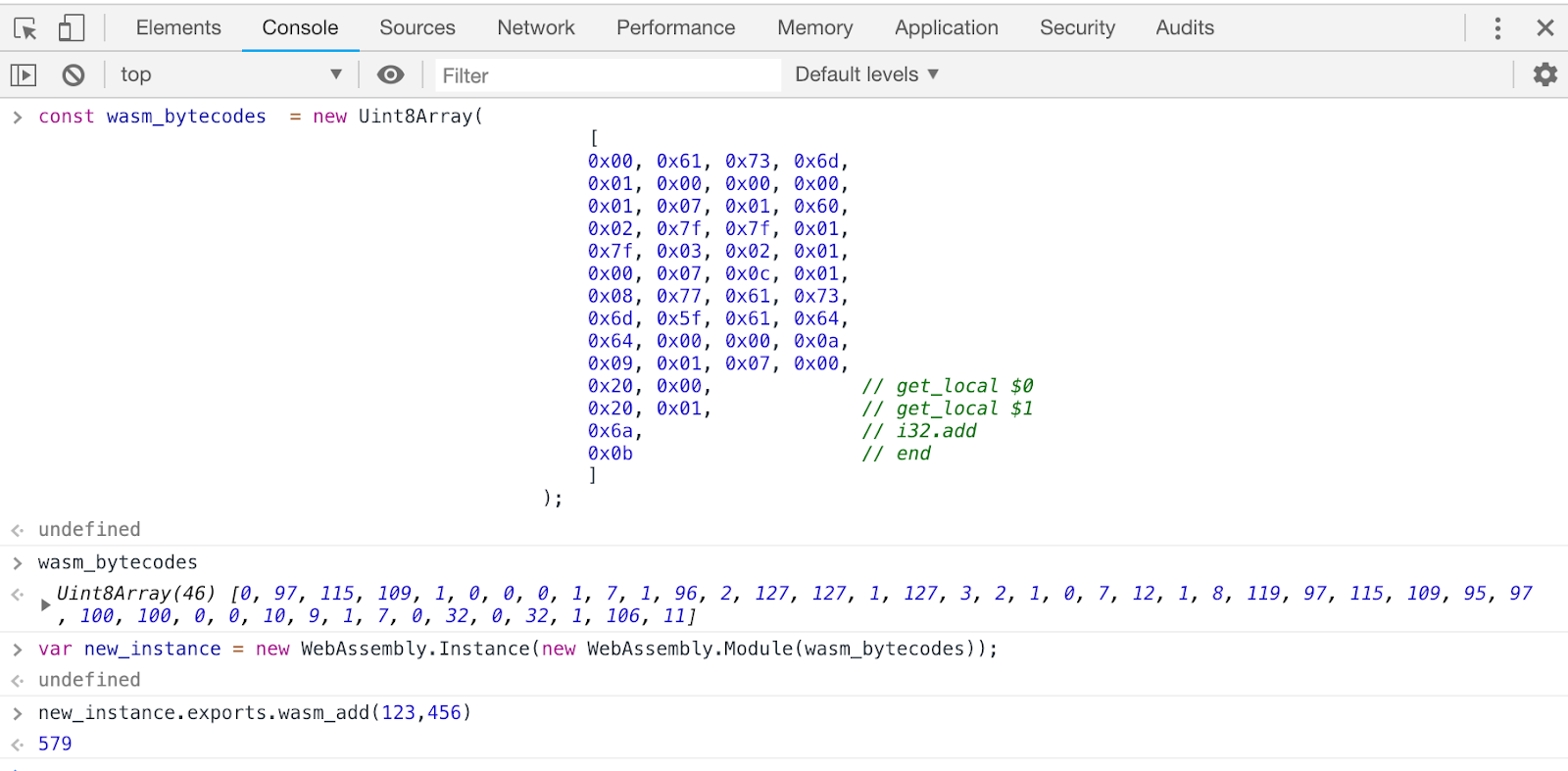Screen dimensions: 1568x771
Task: Select the Memory tab
Action: coord(815,27)
